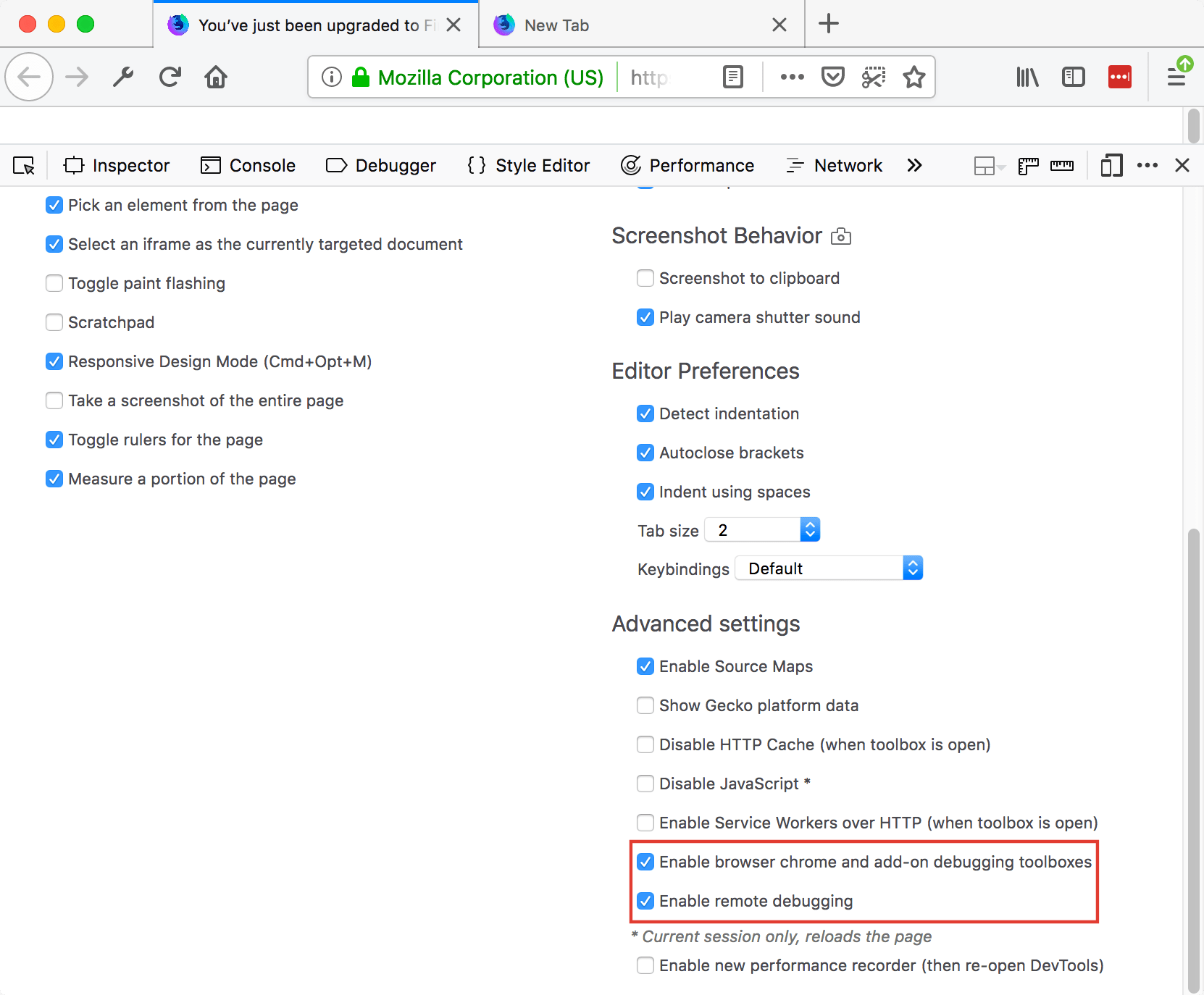Open the Network panel tab
Screen dimensions: 1204x995
(x=835, y=165)
